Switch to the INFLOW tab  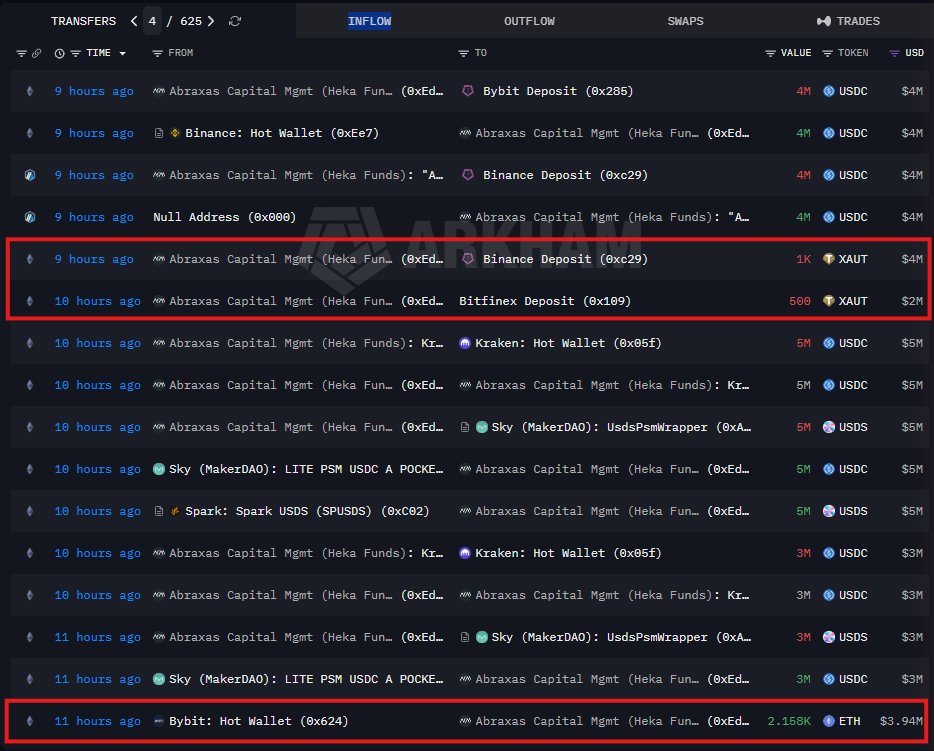pyautogui.click(x=369, y=21)
